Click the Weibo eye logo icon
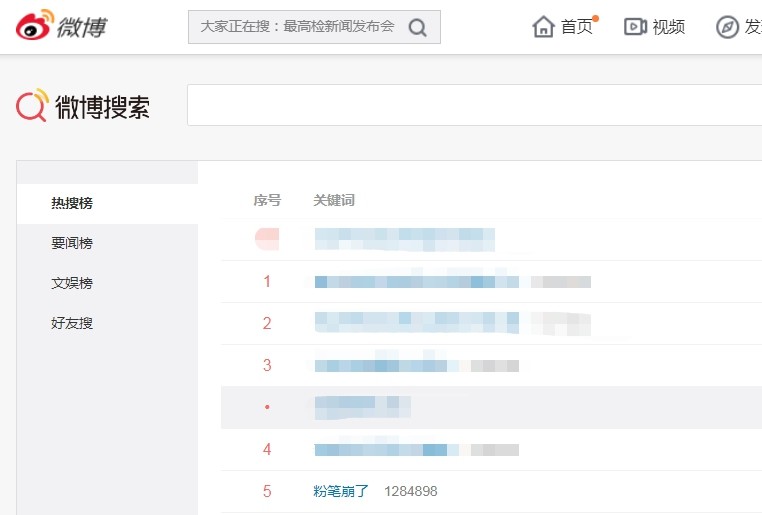The width and height of the screenshot is (762, 515). click(34, 24)
